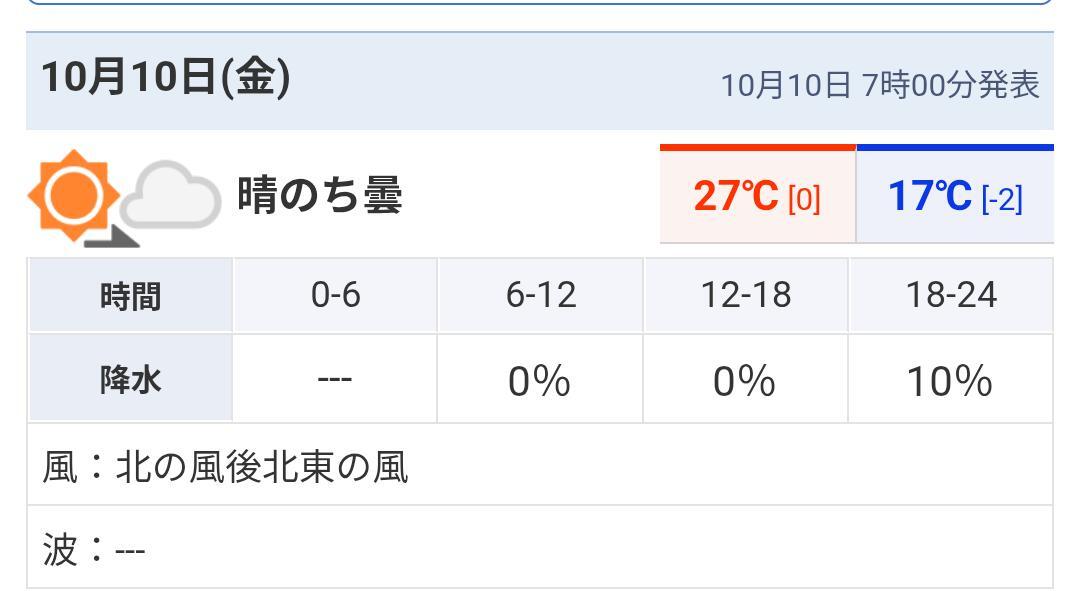Click the 10% precipitation value
Screen dimensions: 1080x591
[949, 381]
